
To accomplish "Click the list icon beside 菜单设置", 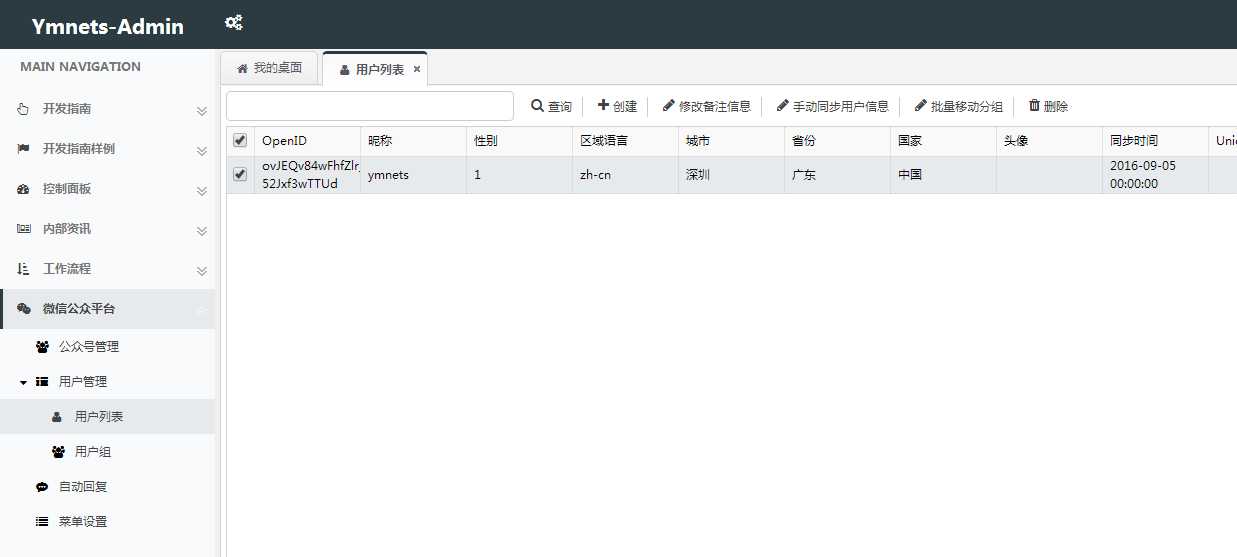I will pos(42,522).
